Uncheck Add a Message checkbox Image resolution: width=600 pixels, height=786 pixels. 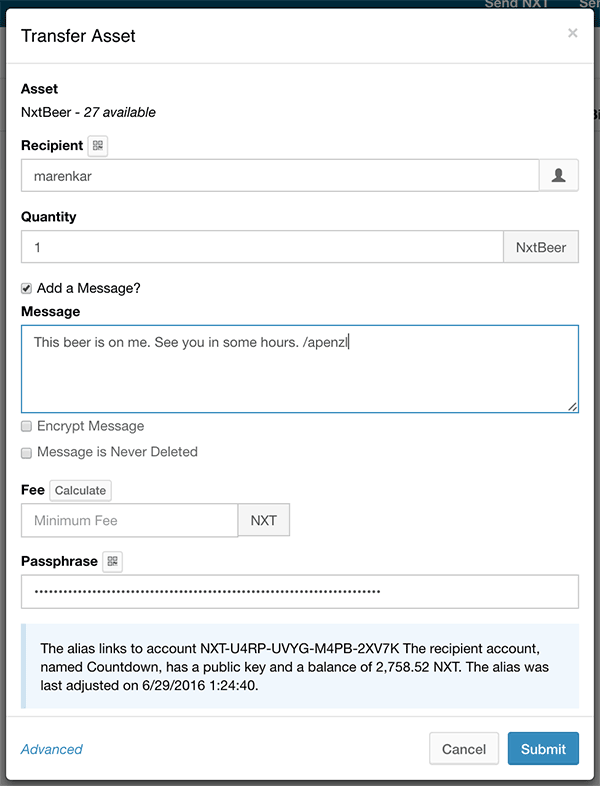click(x=27, y=289)
